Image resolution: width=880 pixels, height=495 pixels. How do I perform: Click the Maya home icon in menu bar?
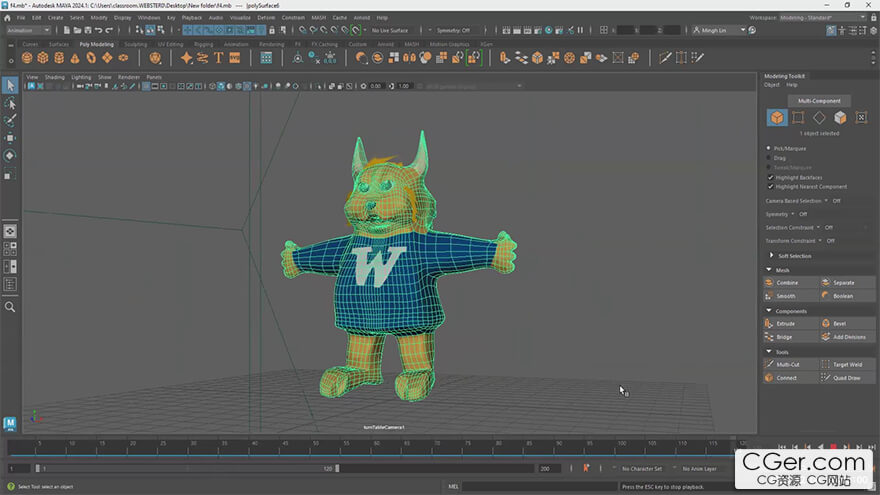point(7,18)
